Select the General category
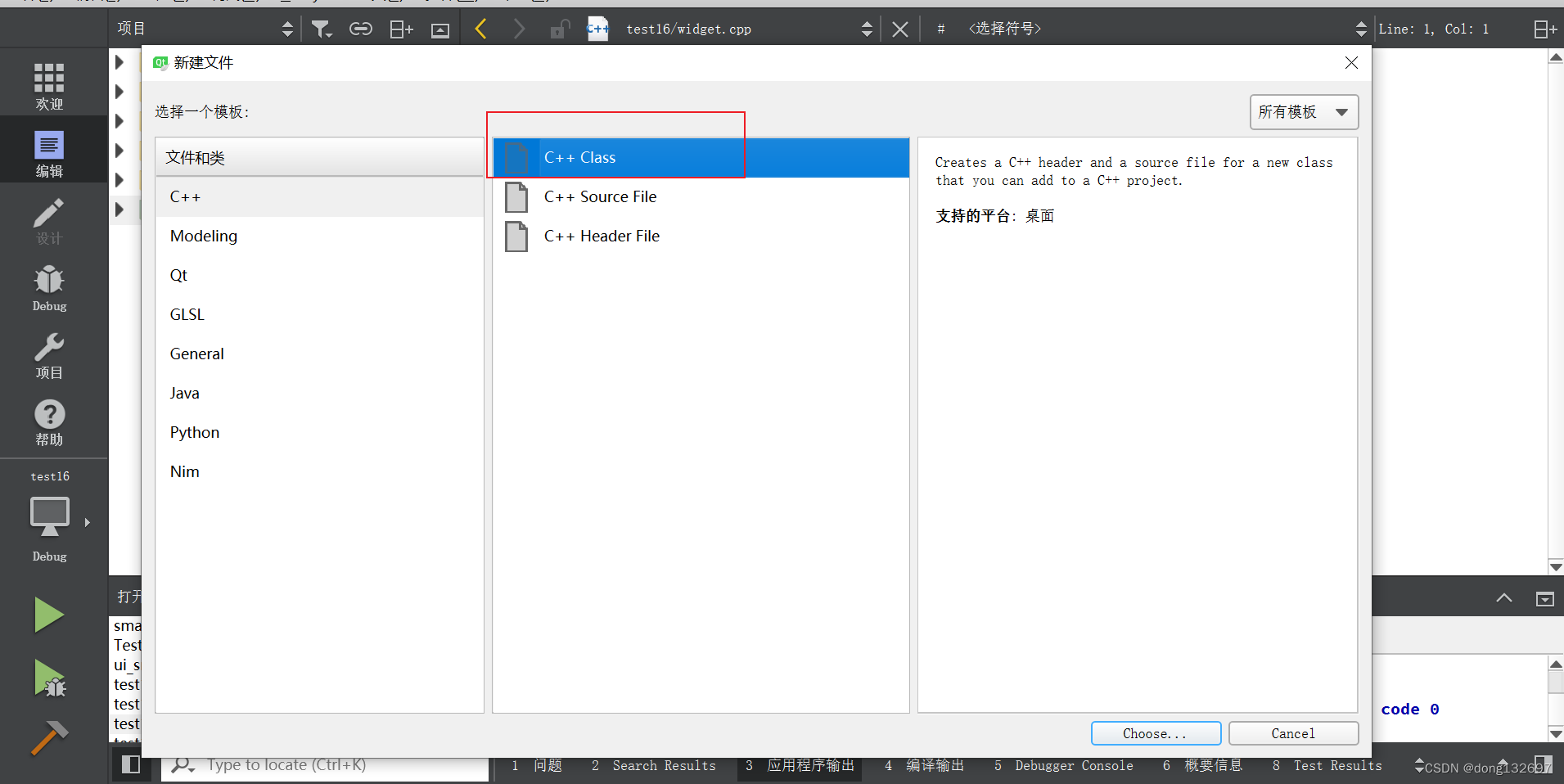 (x=319, y=354)
